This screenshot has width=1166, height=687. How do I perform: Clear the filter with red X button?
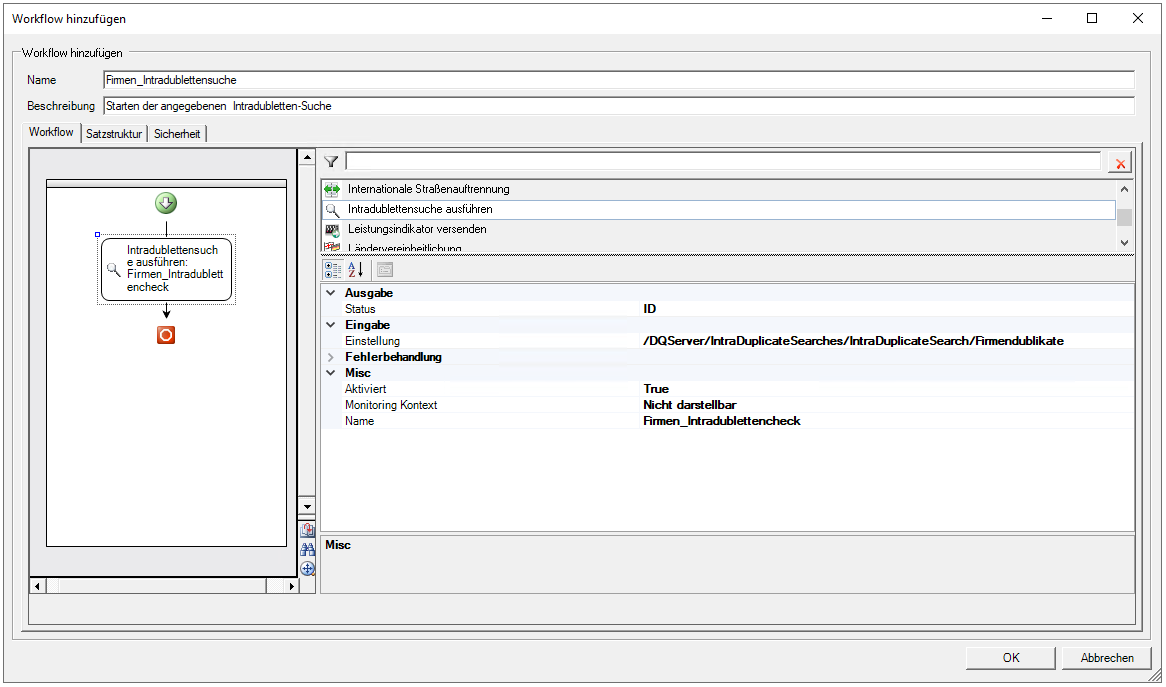click(1120, 163)
